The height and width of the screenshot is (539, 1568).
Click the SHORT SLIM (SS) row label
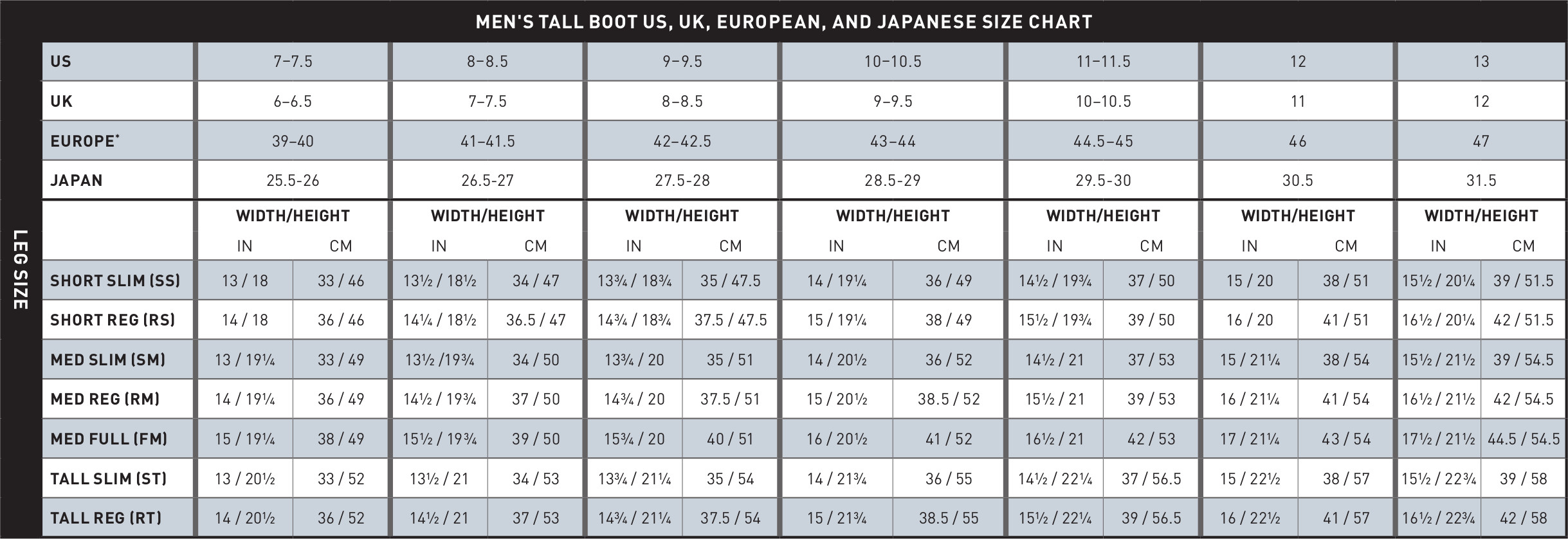point(115,280)
